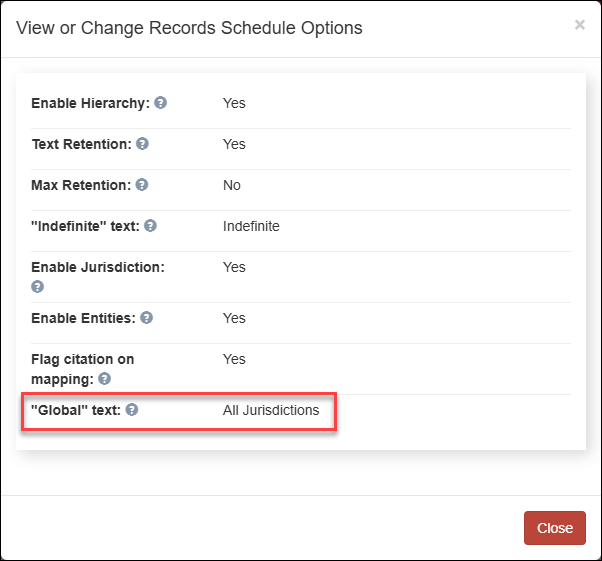
Task: Click the Yes value for Enable Hierarchy
Action: (234, 103)
